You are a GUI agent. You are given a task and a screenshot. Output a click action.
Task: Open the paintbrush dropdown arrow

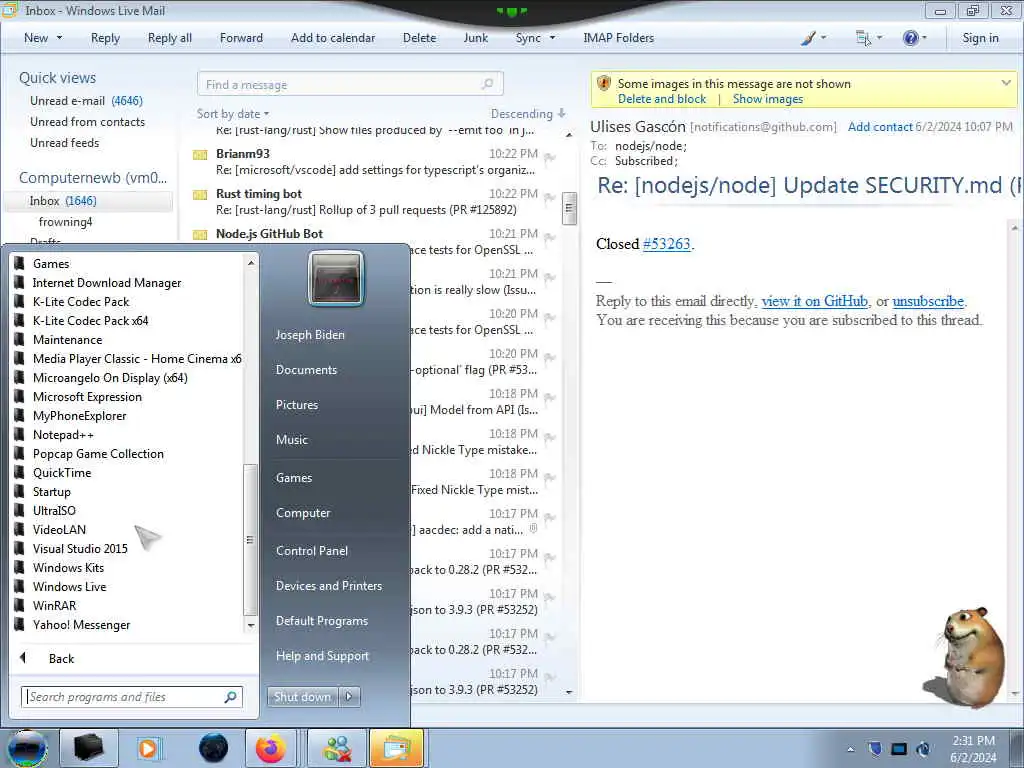point(823,38)
